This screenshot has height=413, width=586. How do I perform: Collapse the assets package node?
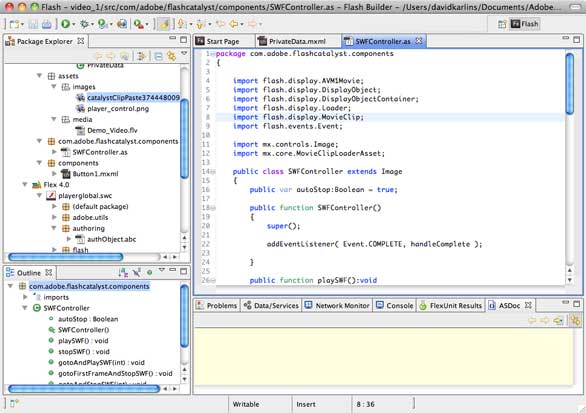click(39, 76)
